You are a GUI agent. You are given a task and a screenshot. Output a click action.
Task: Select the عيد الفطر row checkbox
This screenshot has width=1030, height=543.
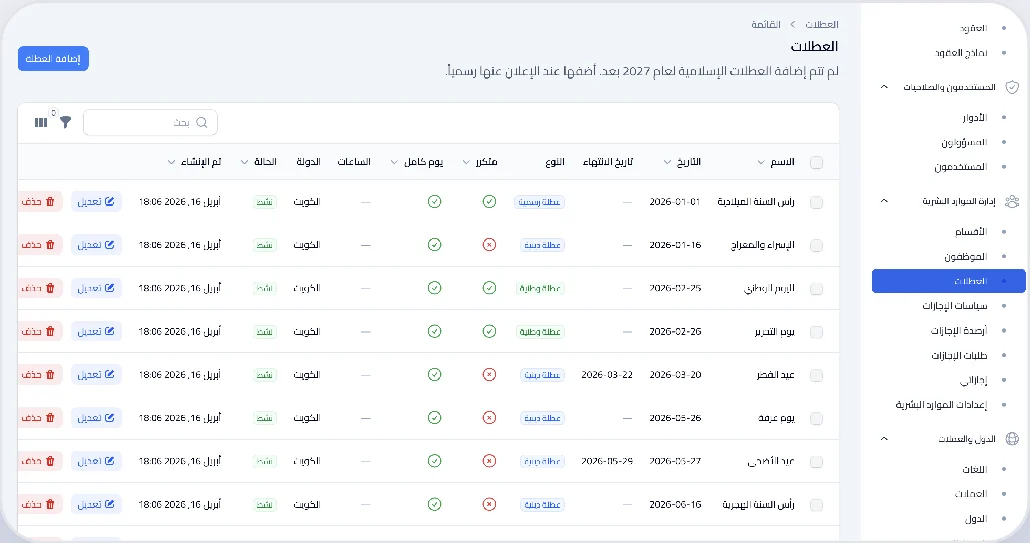[817, 376]
